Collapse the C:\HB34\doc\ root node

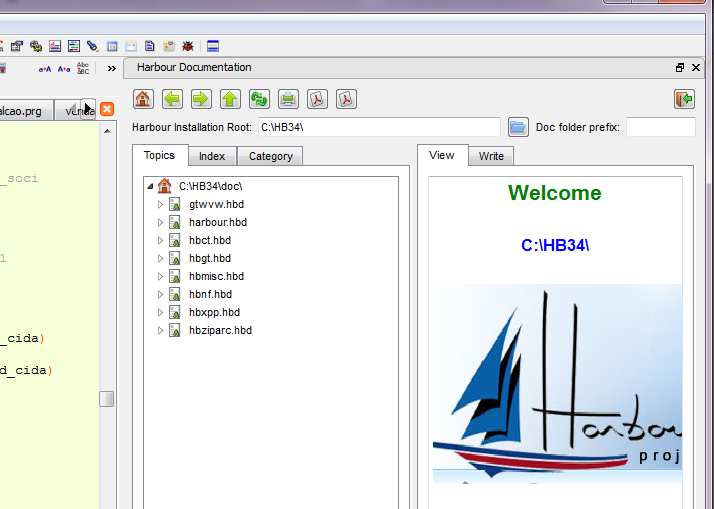(x=150, y=186)
